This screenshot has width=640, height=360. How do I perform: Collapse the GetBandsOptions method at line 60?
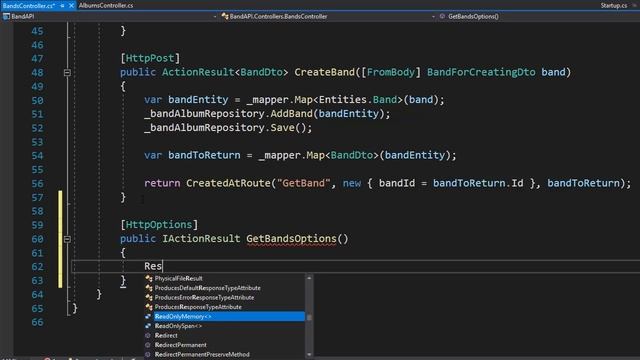pos(67,239)
